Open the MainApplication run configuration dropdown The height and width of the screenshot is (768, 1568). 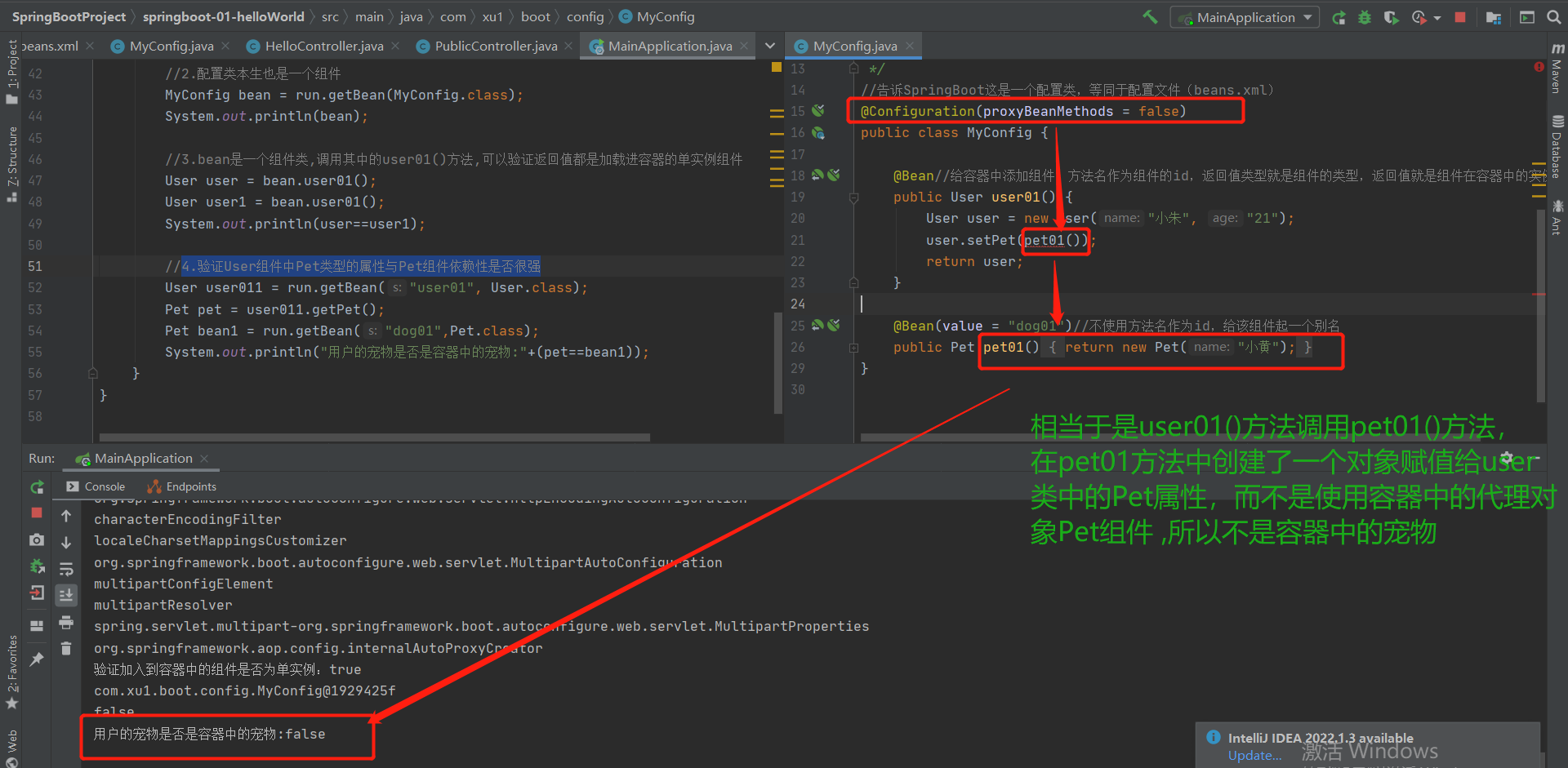(1245, 17)
